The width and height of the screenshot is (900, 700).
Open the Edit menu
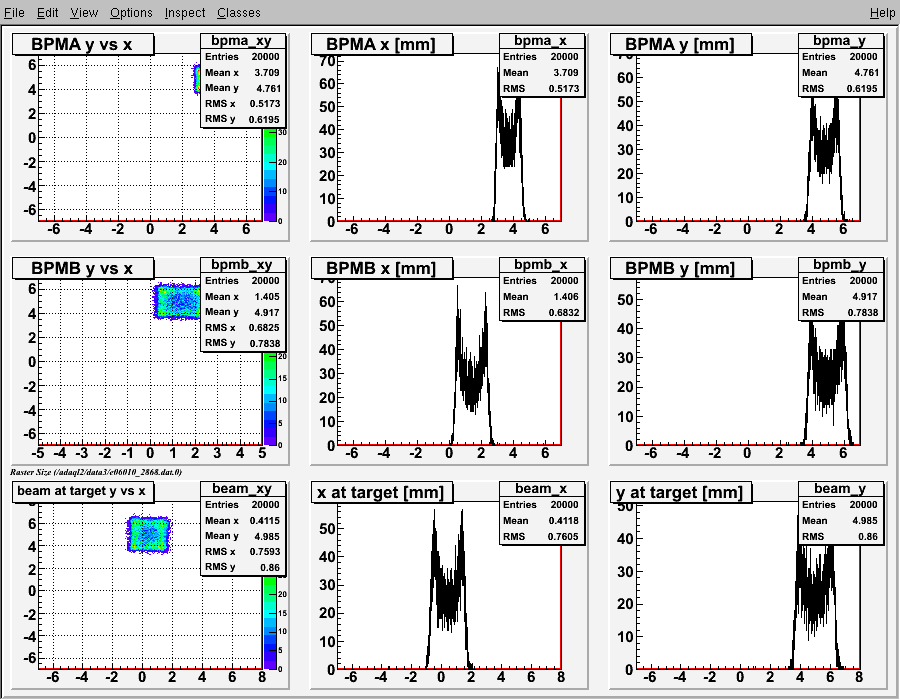coord(47,12)
